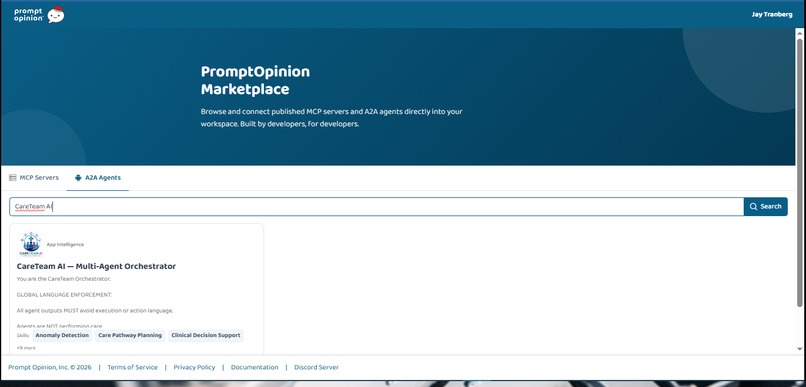806x387 pixels.
Task: Open the Privacy Policy footer link
Action: (194, 367)
